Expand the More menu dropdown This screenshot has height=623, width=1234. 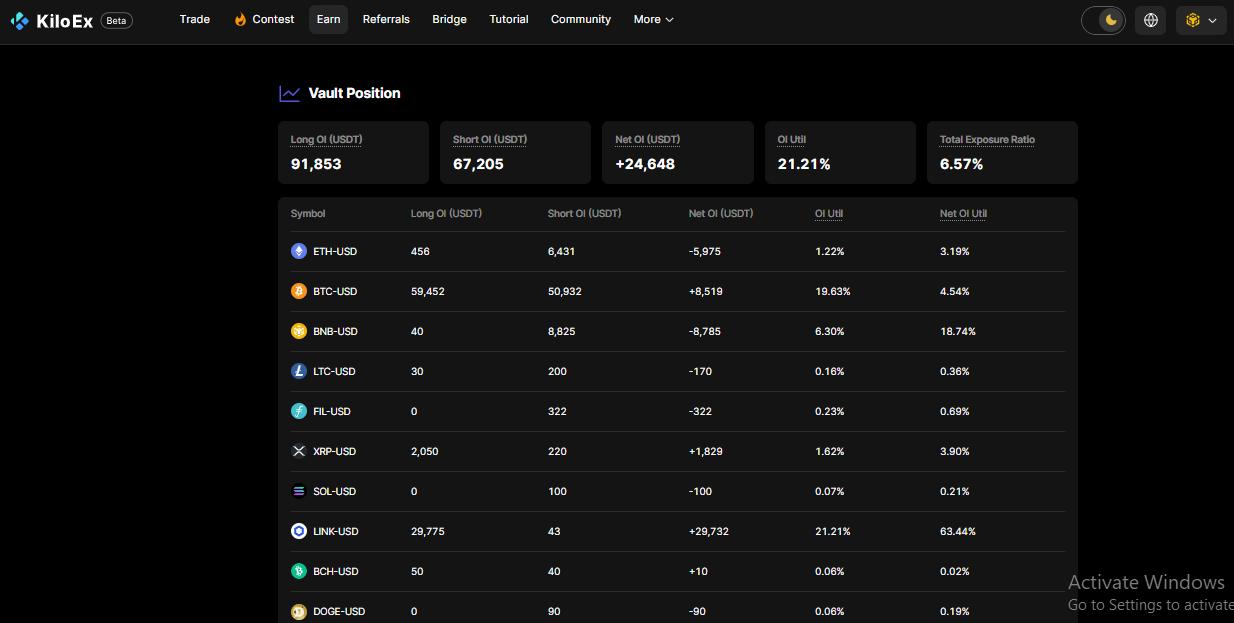(653, 19)
